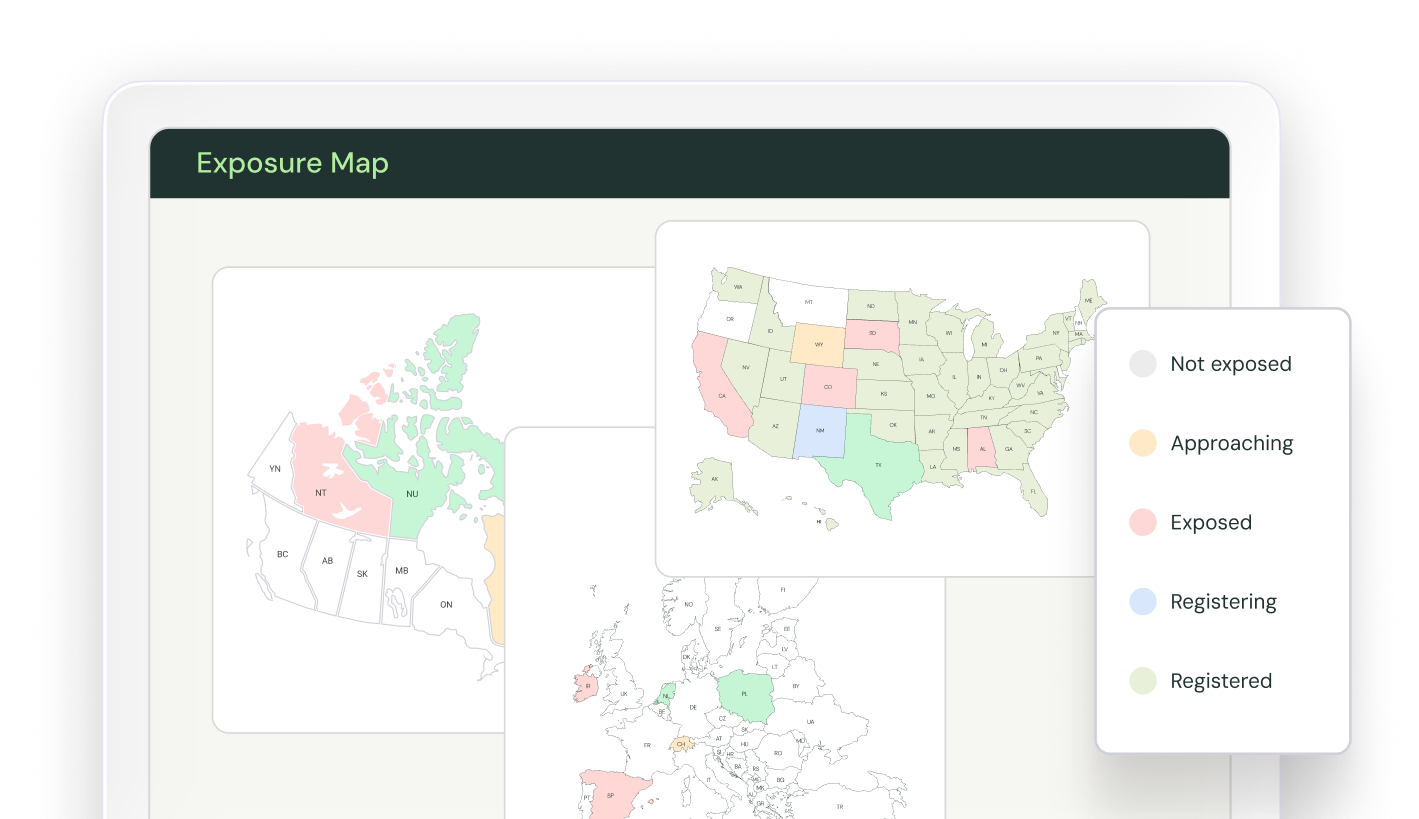Click the Registered green legend circle
The image size is (1419, 819).
[1143, 681]
